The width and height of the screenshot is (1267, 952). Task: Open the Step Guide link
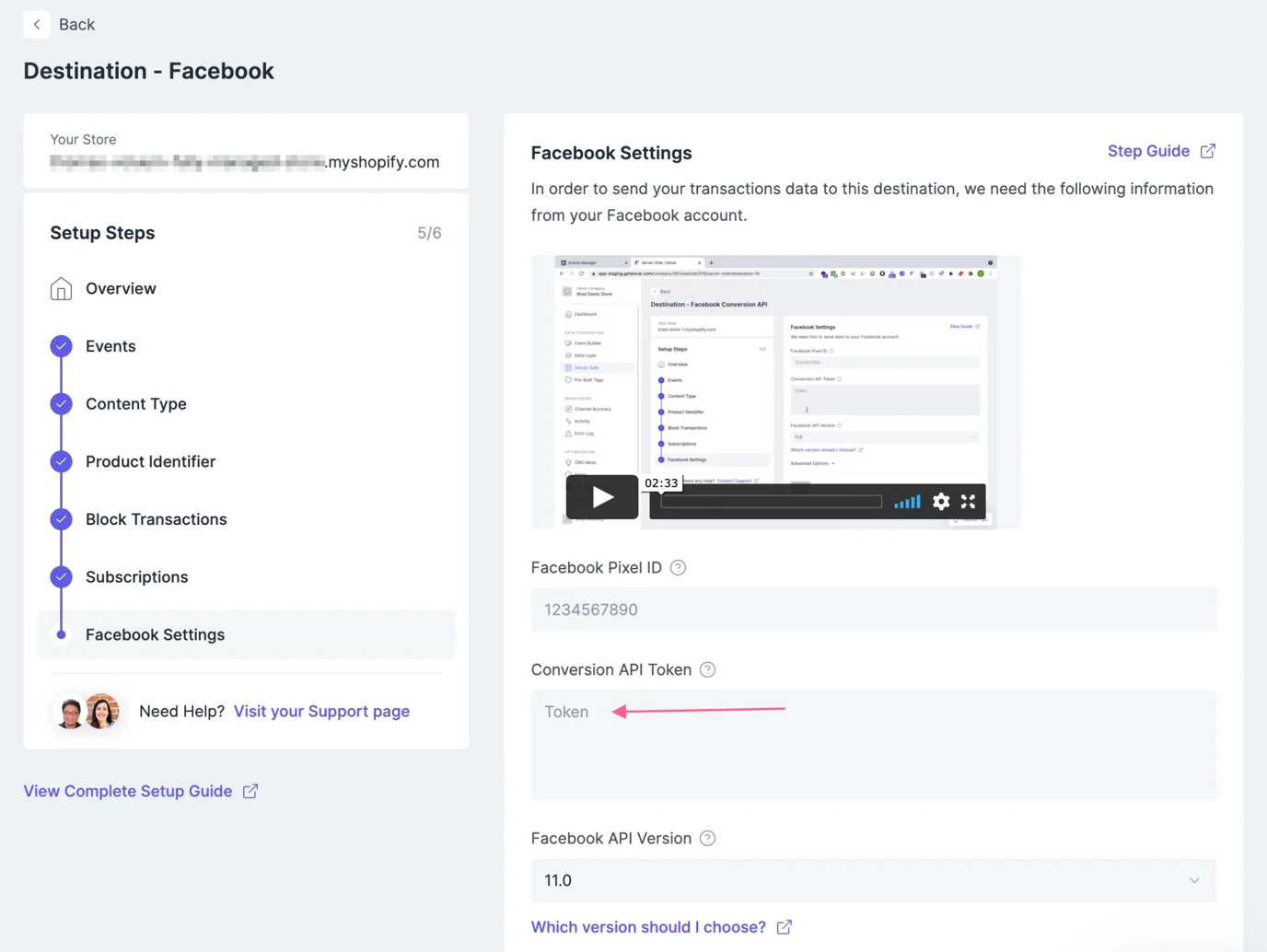[x=1148, y=151]
